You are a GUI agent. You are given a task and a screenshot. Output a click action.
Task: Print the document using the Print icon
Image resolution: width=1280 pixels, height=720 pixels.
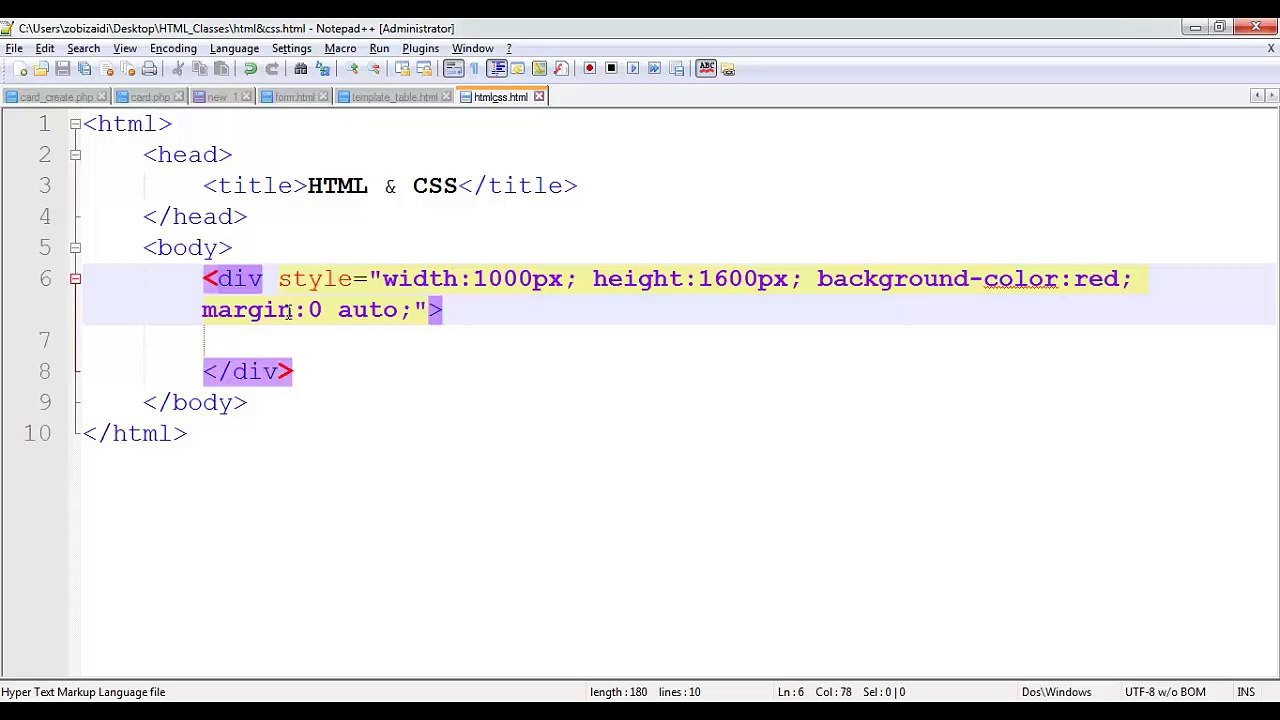[x=150, y=68]
